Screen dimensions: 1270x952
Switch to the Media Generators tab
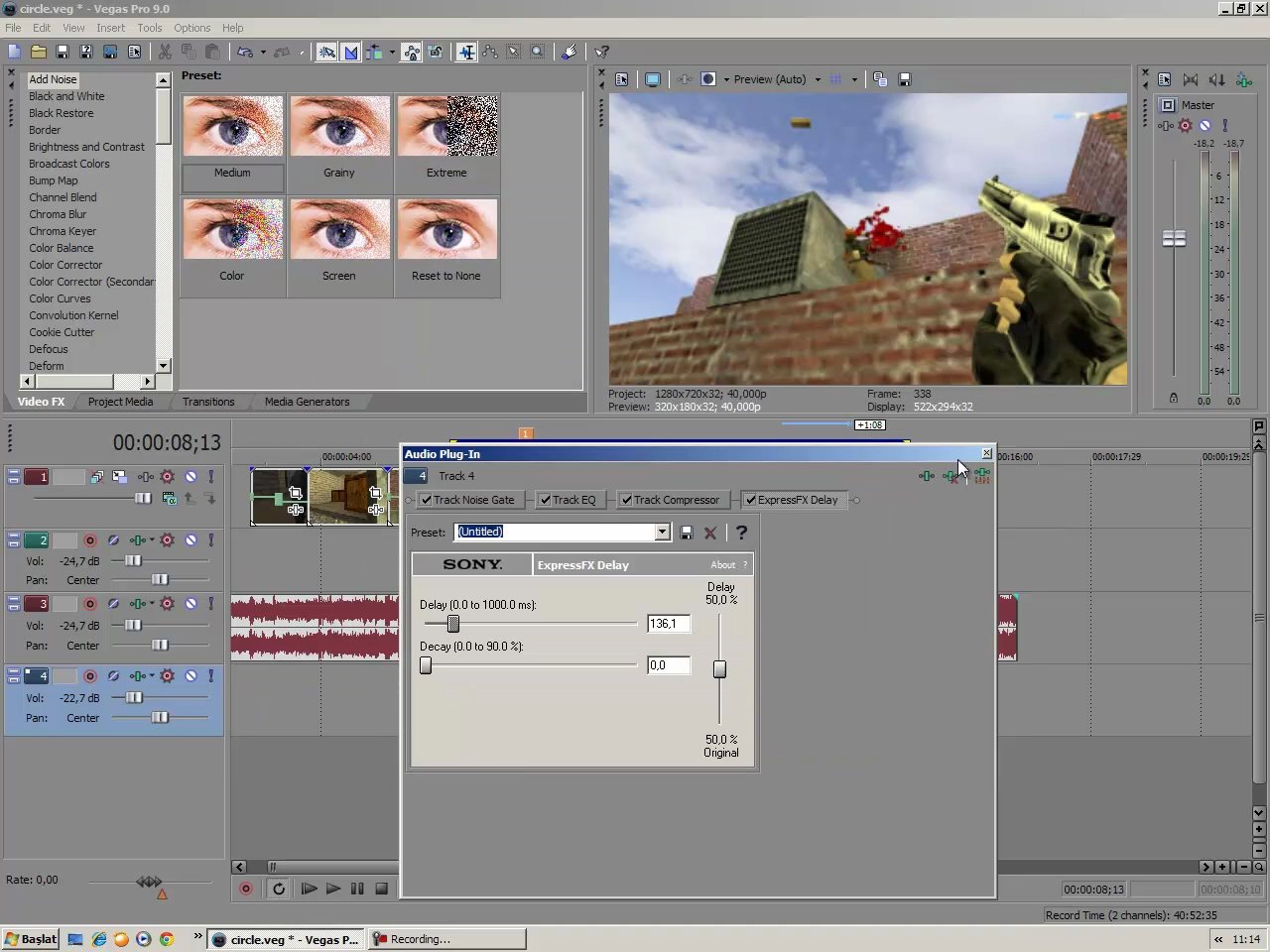(x=307, y=402)
